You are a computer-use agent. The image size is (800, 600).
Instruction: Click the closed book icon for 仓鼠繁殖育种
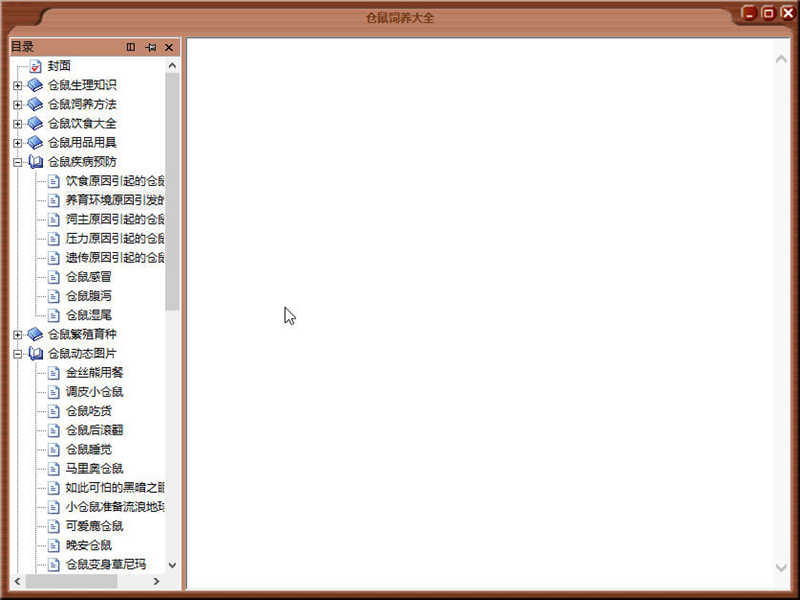pos(35,334)
